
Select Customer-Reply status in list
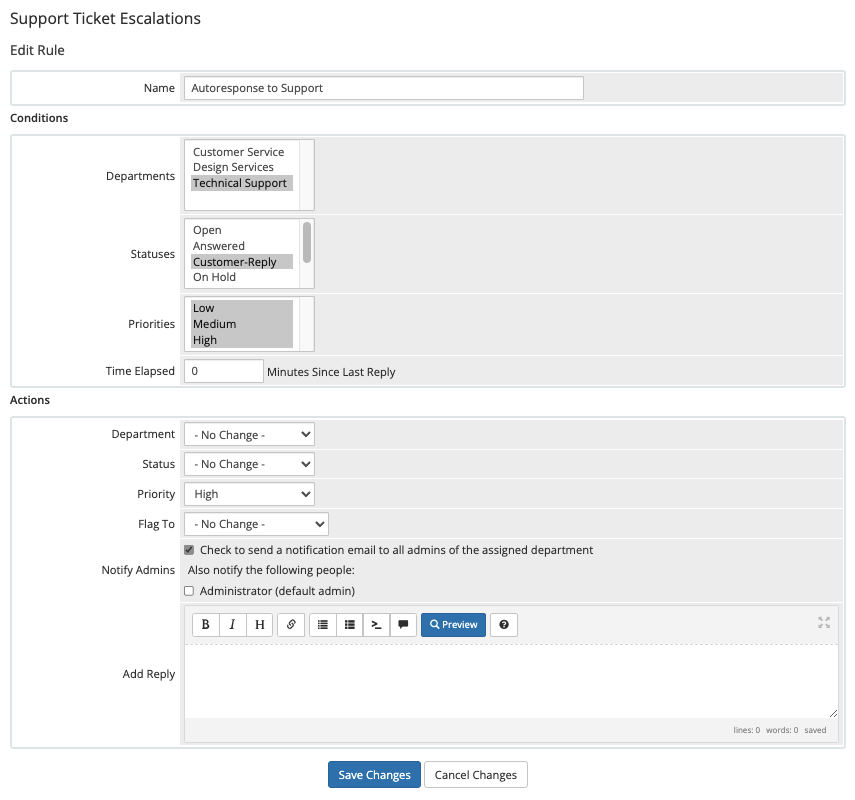click(242, 262)
